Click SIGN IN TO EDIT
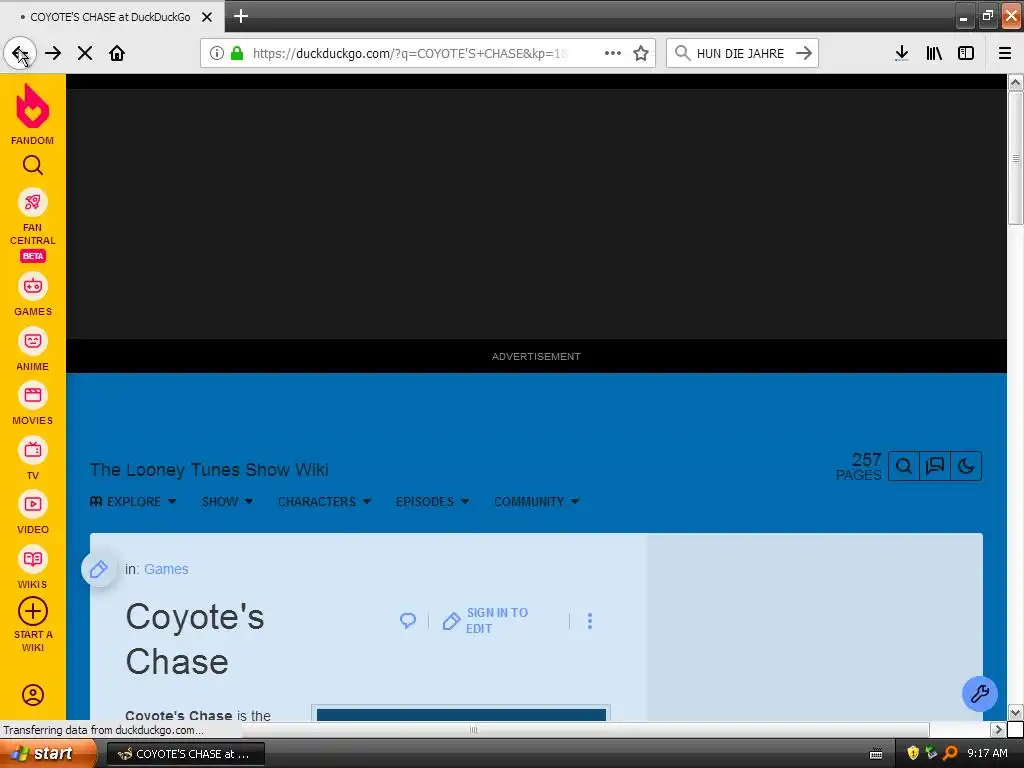Viewport: 1024px width, 768px height. coord(486,620)
